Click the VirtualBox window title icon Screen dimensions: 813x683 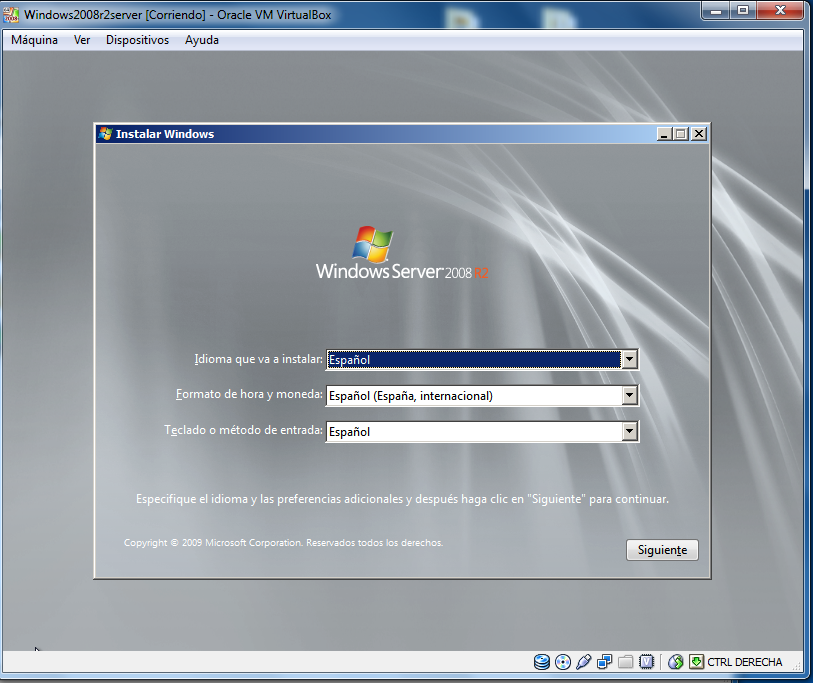(12, 12)
